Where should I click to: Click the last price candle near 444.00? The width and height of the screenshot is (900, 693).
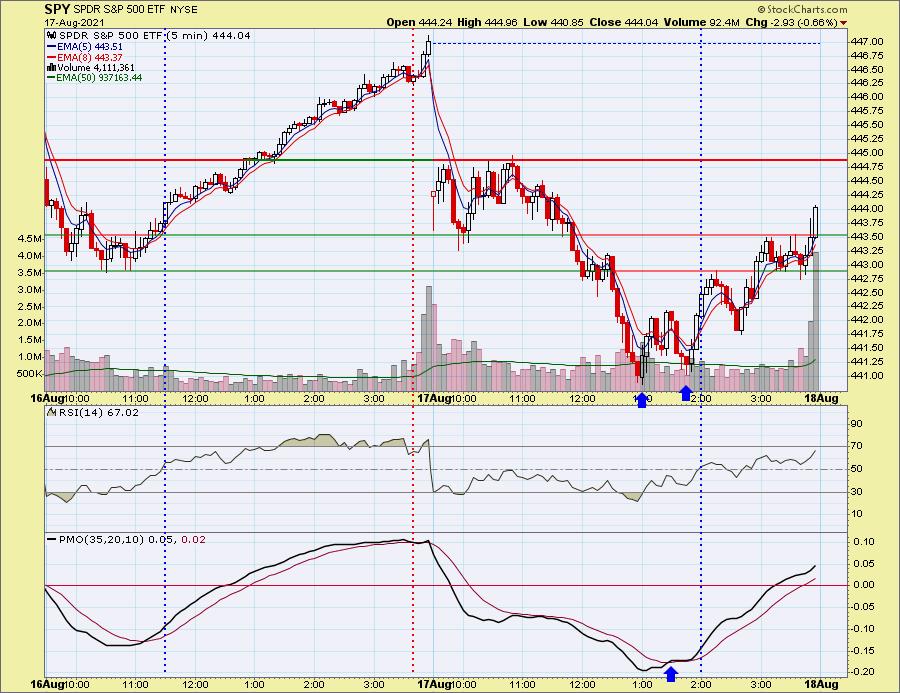pyautogui.click(x=815, y=222)
